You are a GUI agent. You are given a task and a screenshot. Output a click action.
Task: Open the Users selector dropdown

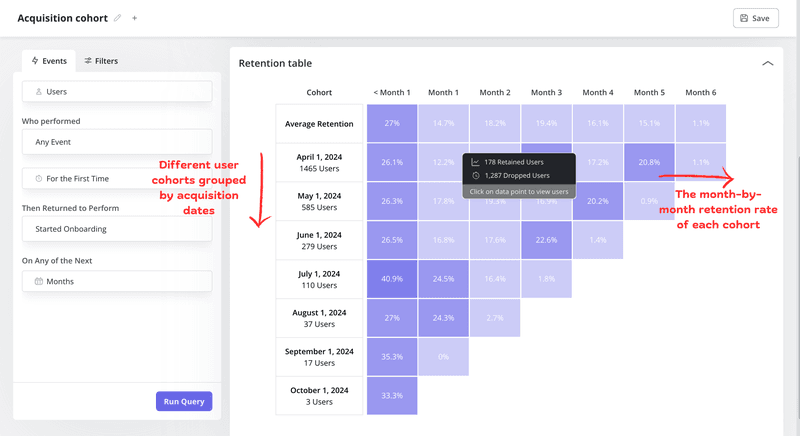tap(117, 91)
